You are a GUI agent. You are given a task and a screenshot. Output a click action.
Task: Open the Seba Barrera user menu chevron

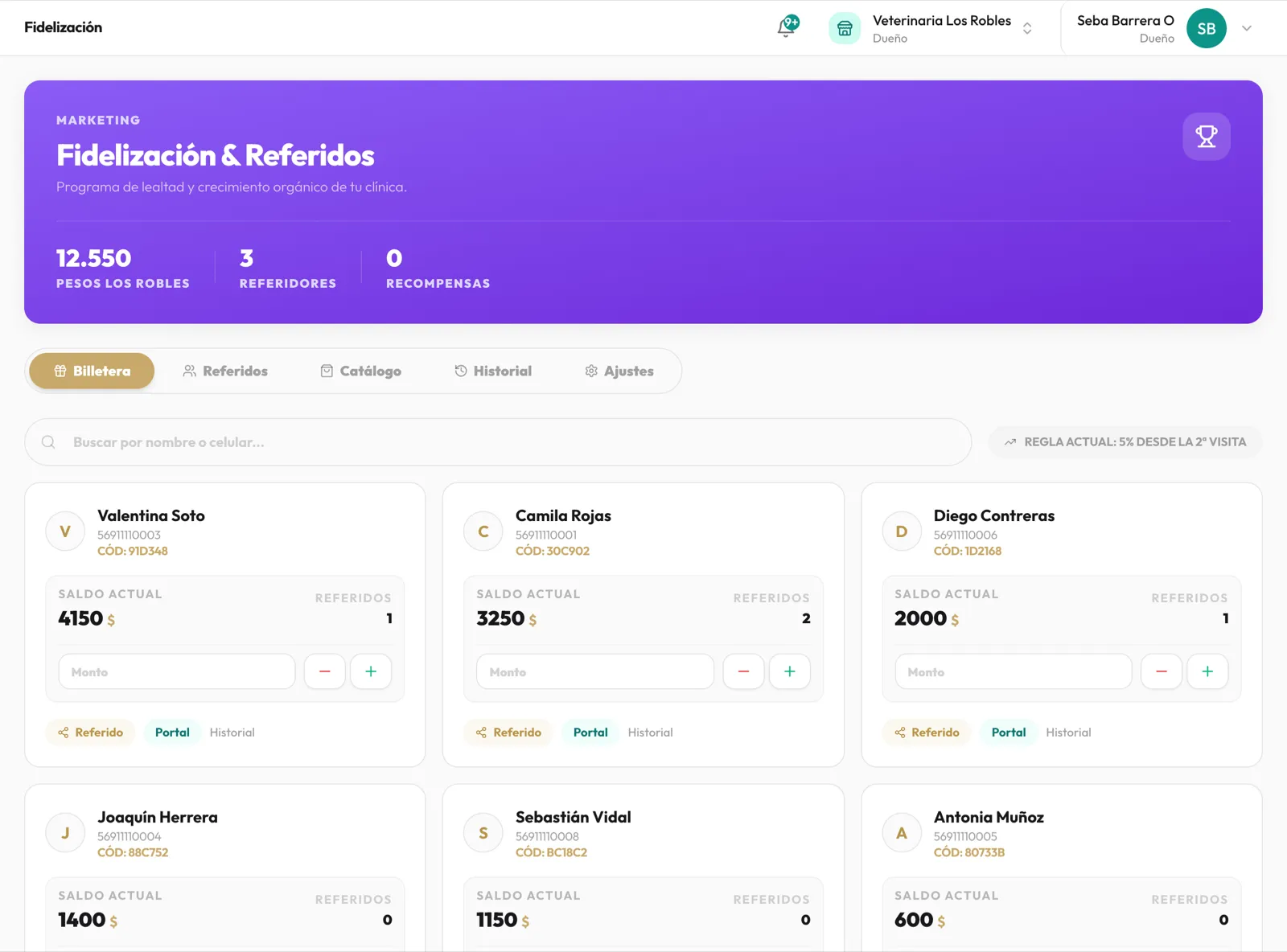pyautogui.click(x=1247, y=28)
